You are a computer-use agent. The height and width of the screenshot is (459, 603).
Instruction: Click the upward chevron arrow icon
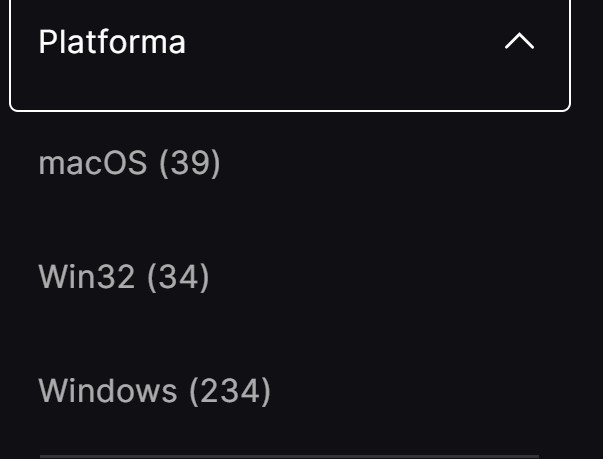(x=520, y=42)
